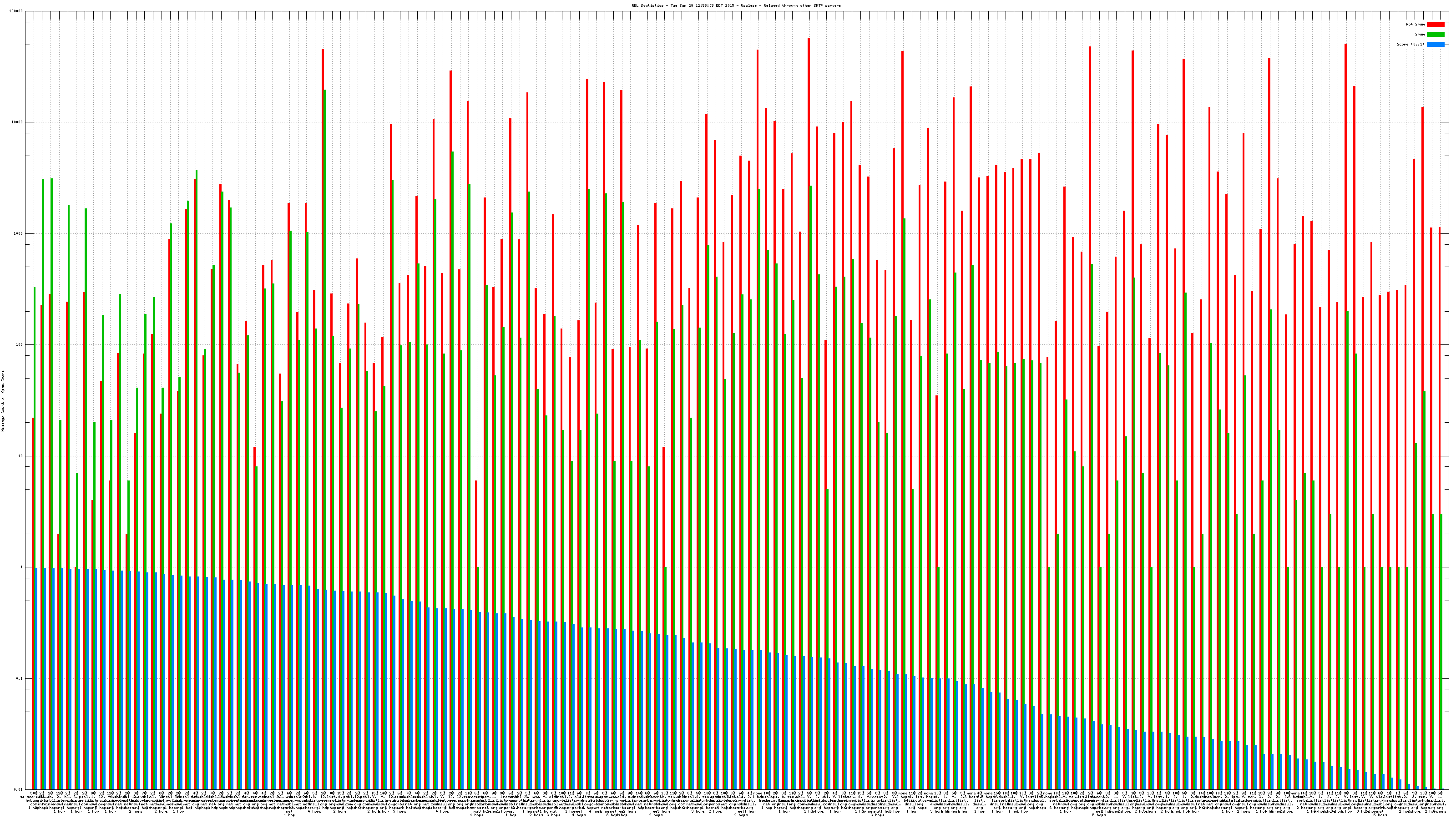The width and height of the screenshot is (1456, 819).
Task: Click the 0.01 y-axis tick label
Action: point(19,789)
